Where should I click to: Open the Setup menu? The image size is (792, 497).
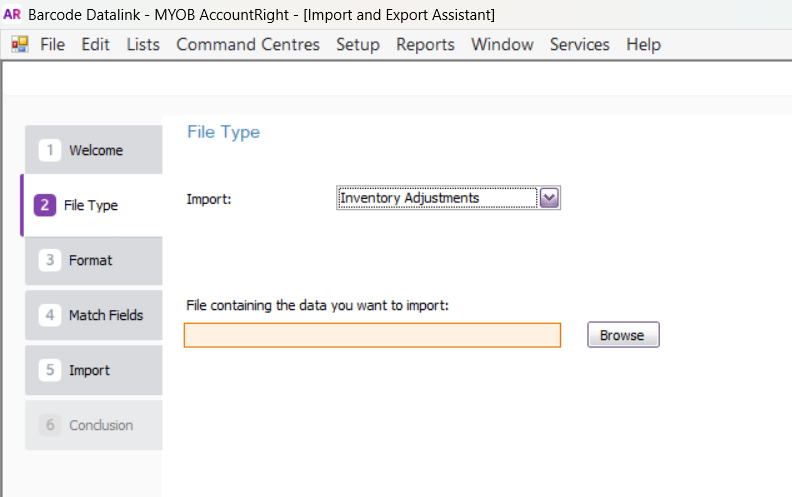click(358, 44)
